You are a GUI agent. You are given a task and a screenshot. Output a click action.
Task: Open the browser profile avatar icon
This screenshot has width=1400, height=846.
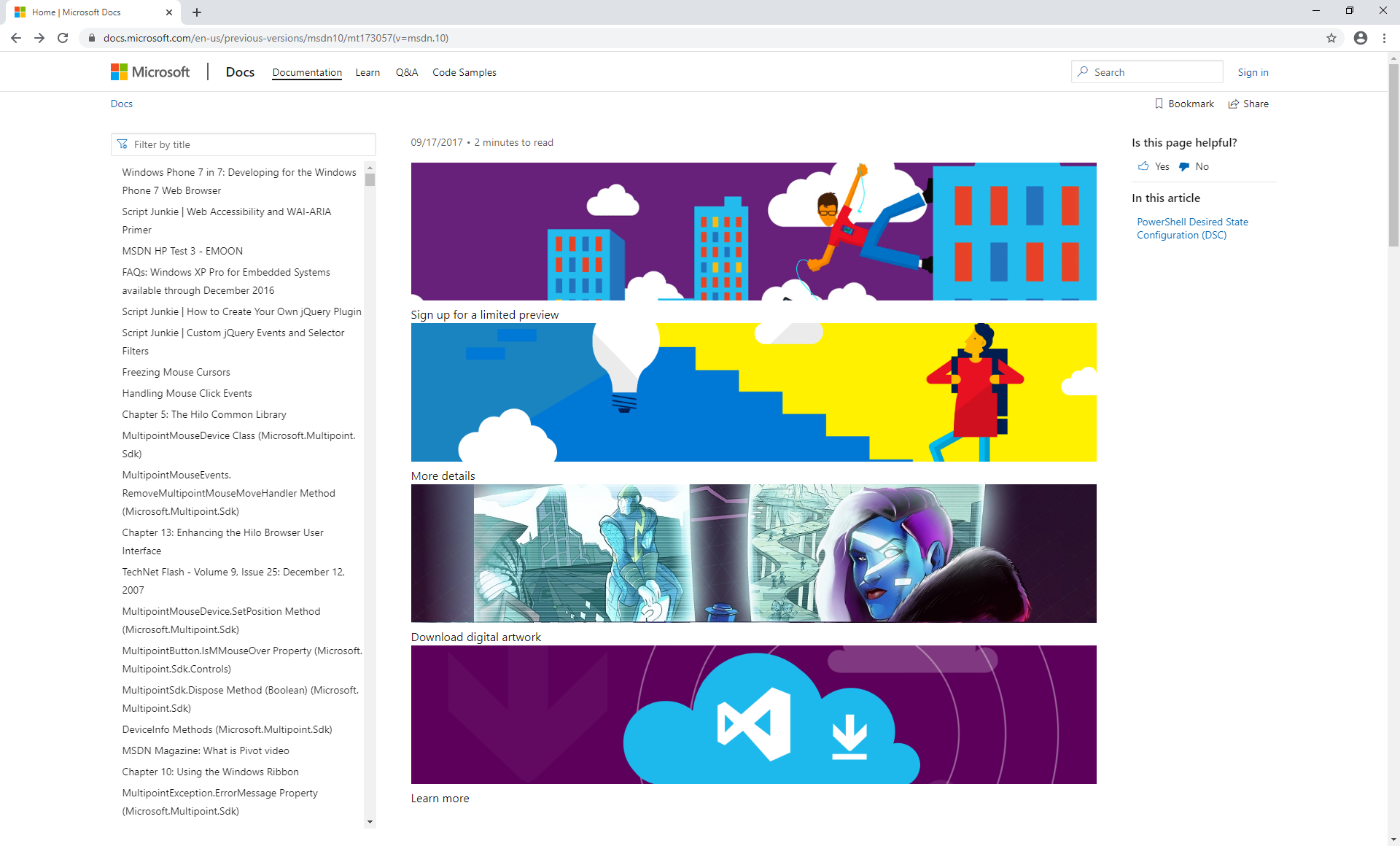coord(1360,38)
